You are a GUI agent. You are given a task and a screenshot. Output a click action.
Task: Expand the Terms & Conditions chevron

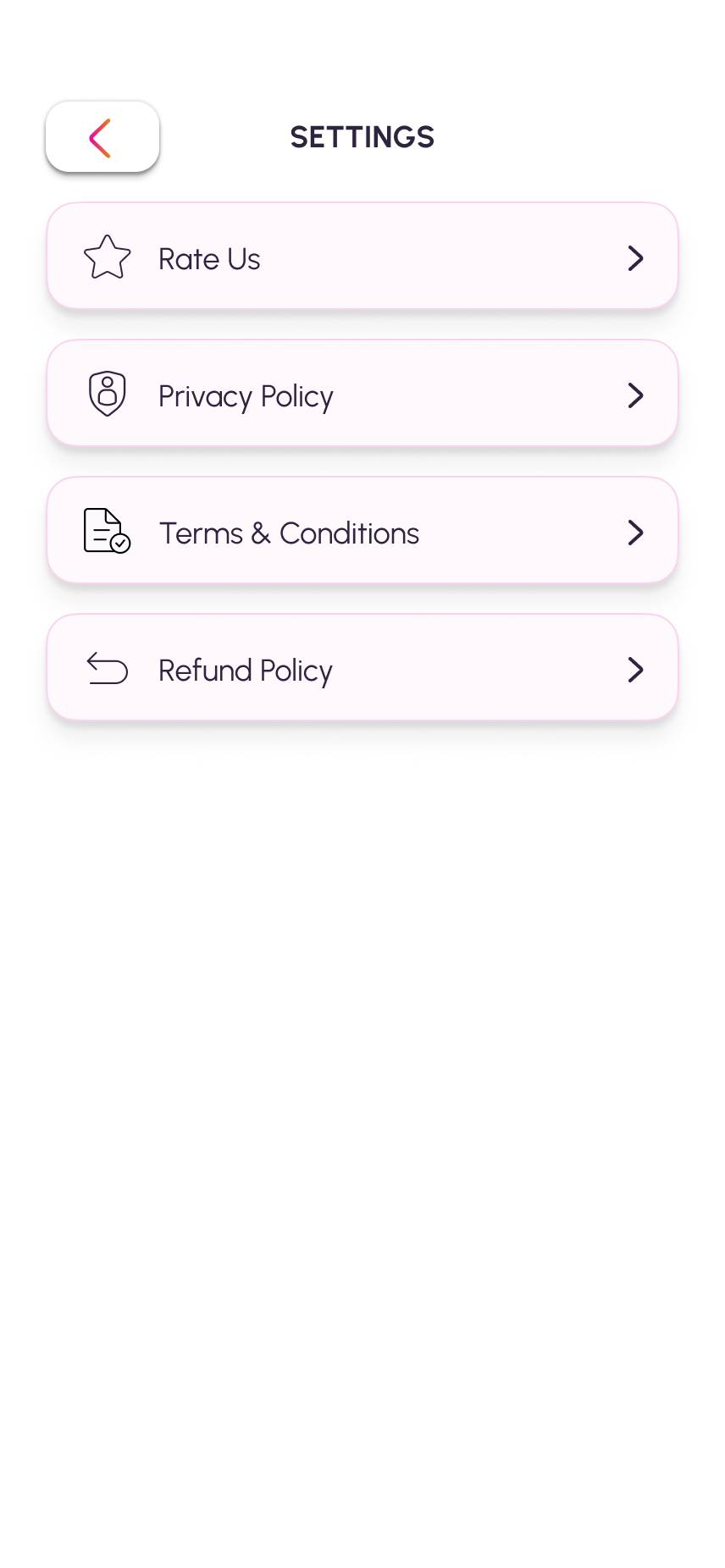click(x=635, y=533)
